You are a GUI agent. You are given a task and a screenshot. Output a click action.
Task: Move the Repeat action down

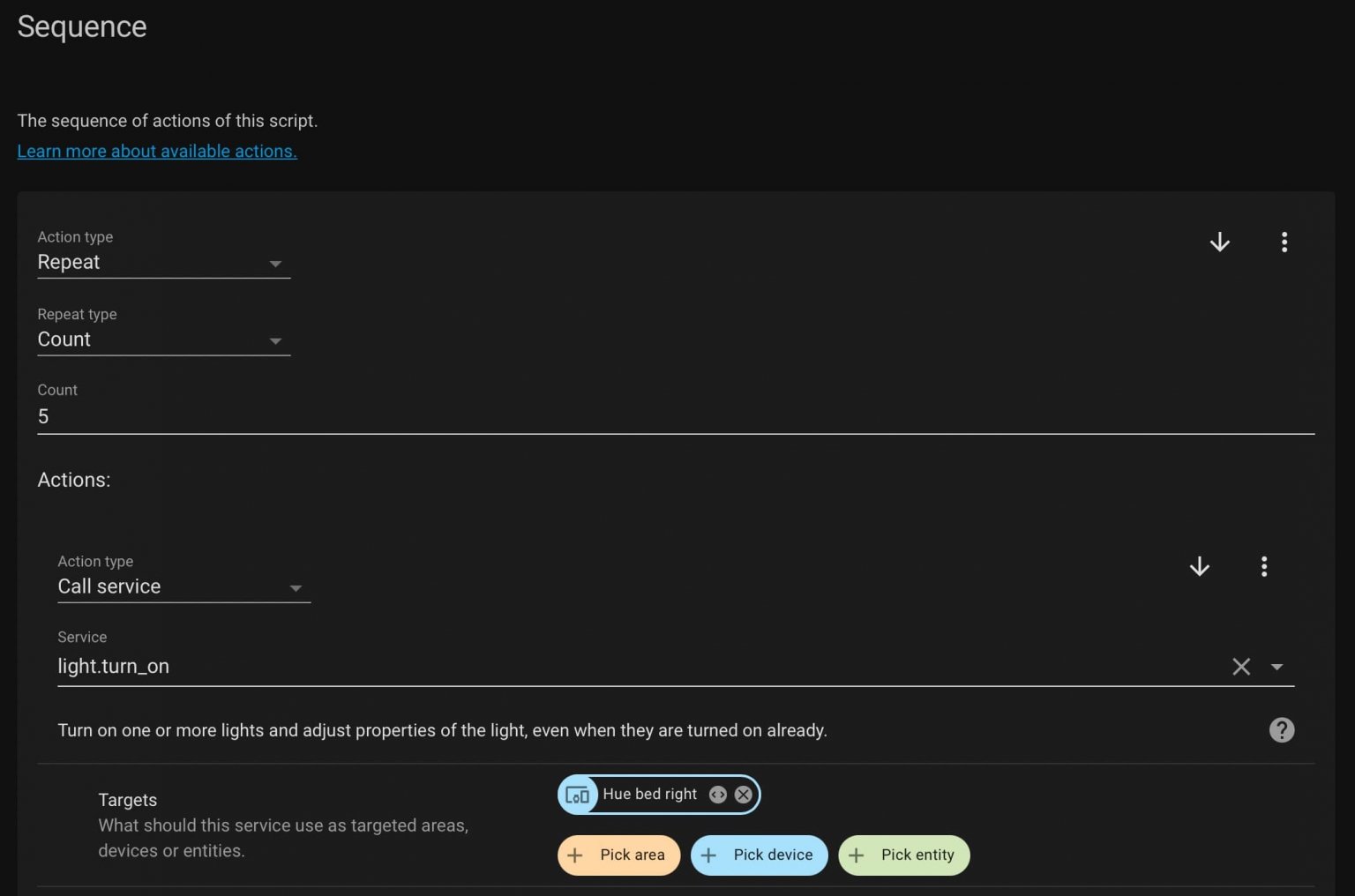click(1219, 243)
